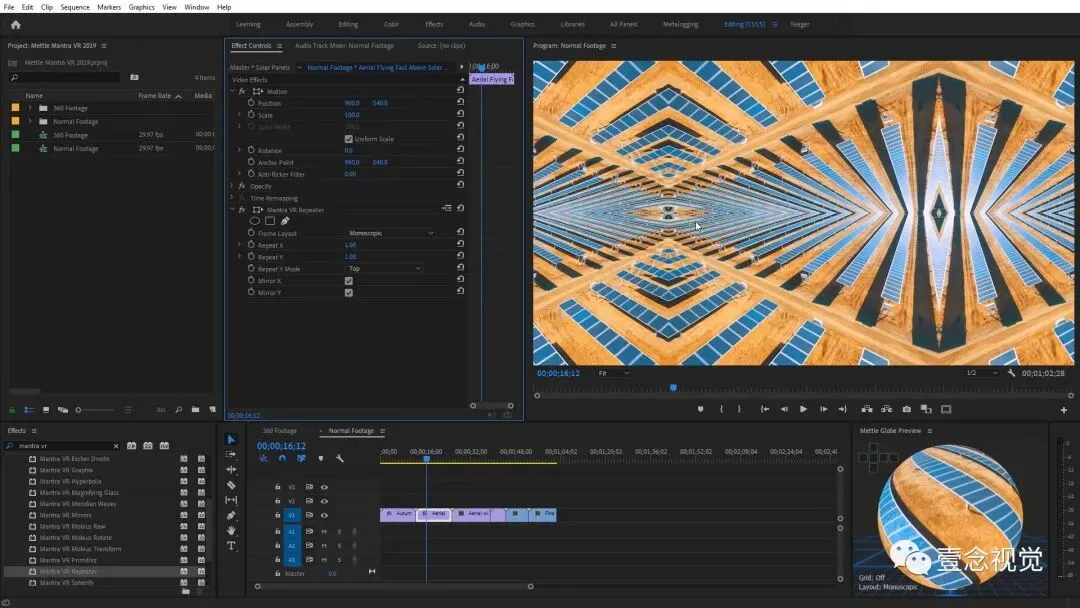Viewport: 1080px width, 608px height.
Task: Click the ellipse mask tool under Mantra VR Repeater
Action: click(255, 221)
